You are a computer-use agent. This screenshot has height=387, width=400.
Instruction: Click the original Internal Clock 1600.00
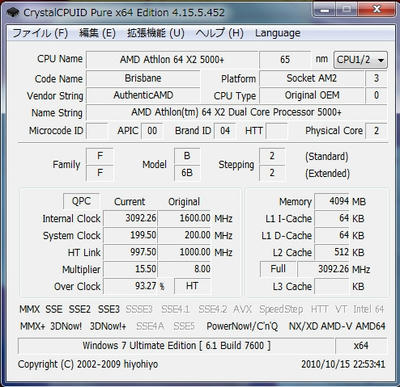click(x=185, y=218)
